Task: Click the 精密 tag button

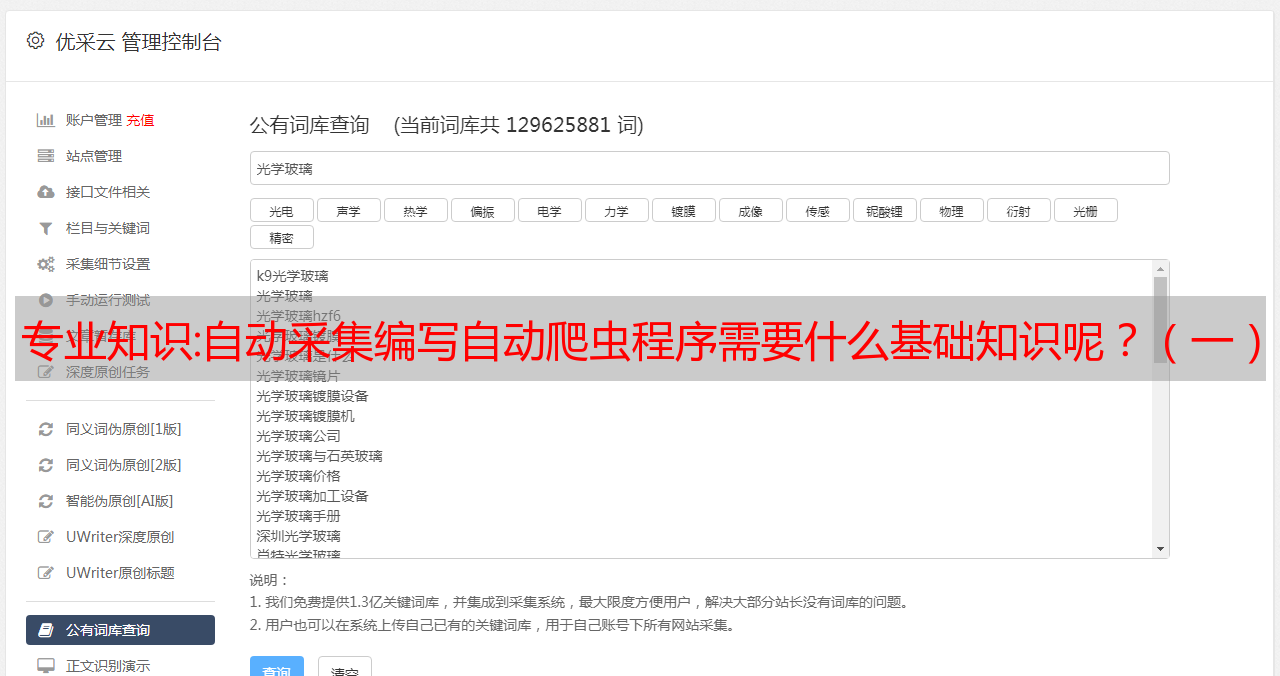Action: pos(281,237)
